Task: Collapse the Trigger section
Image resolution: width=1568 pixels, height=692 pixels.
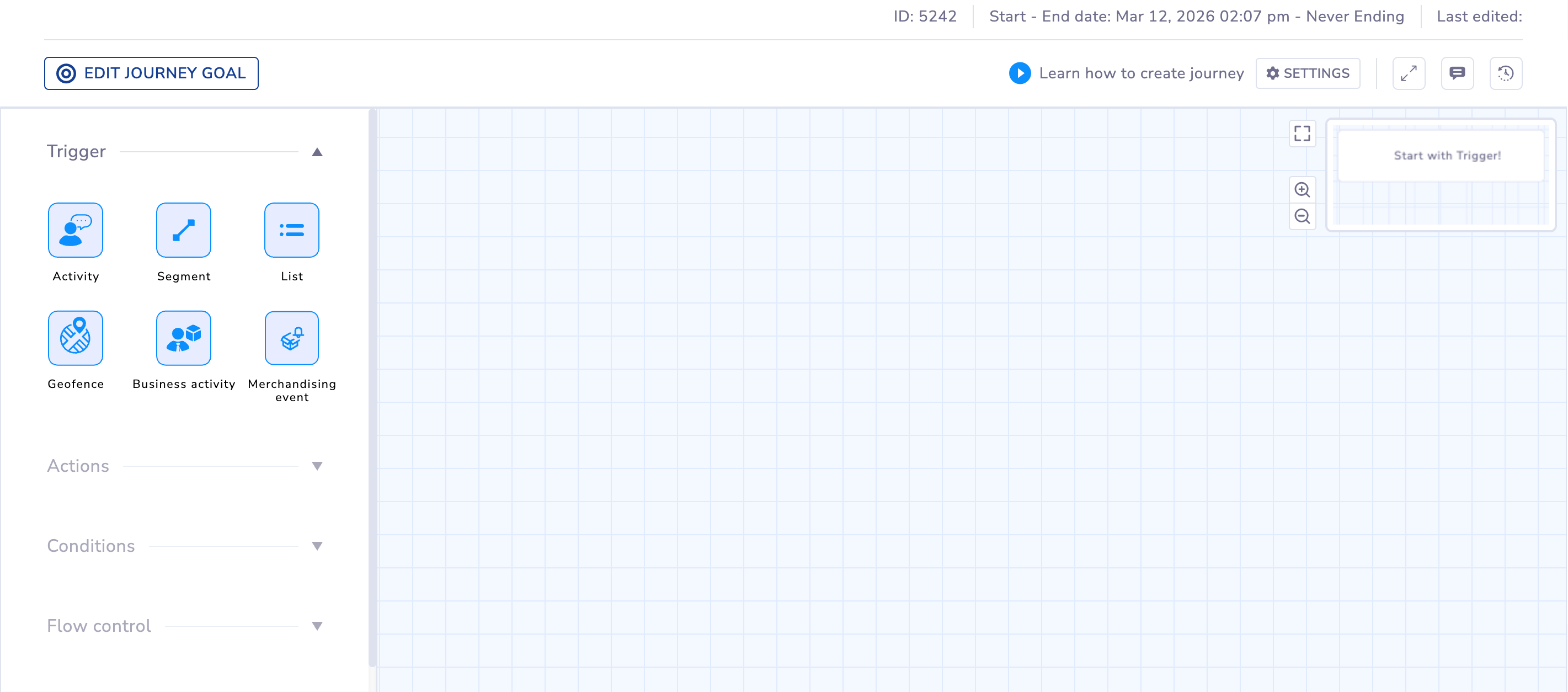Action: (x=317, y=152)
